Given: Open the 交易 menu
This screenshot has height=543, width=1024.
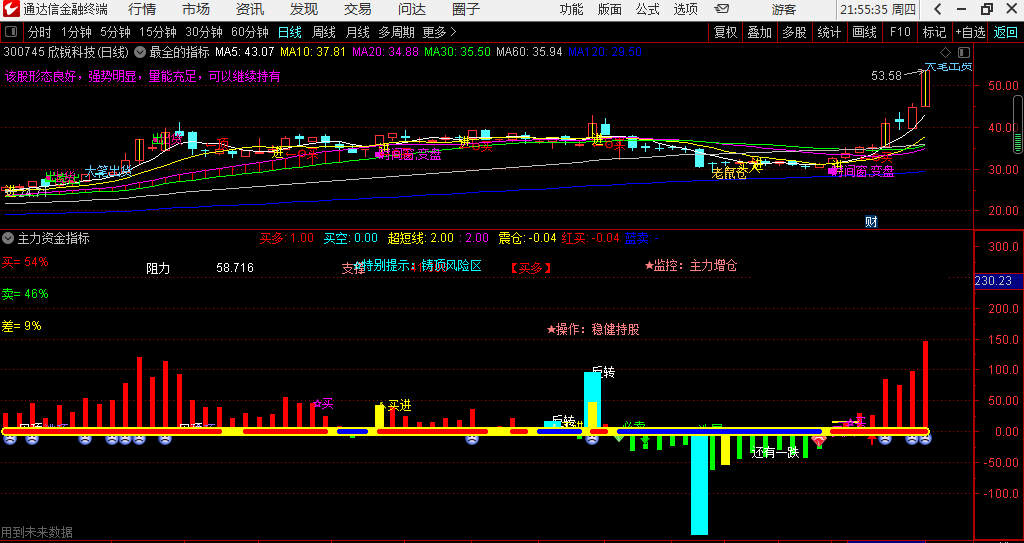Looking at the screenshot, I should point(358,9).
